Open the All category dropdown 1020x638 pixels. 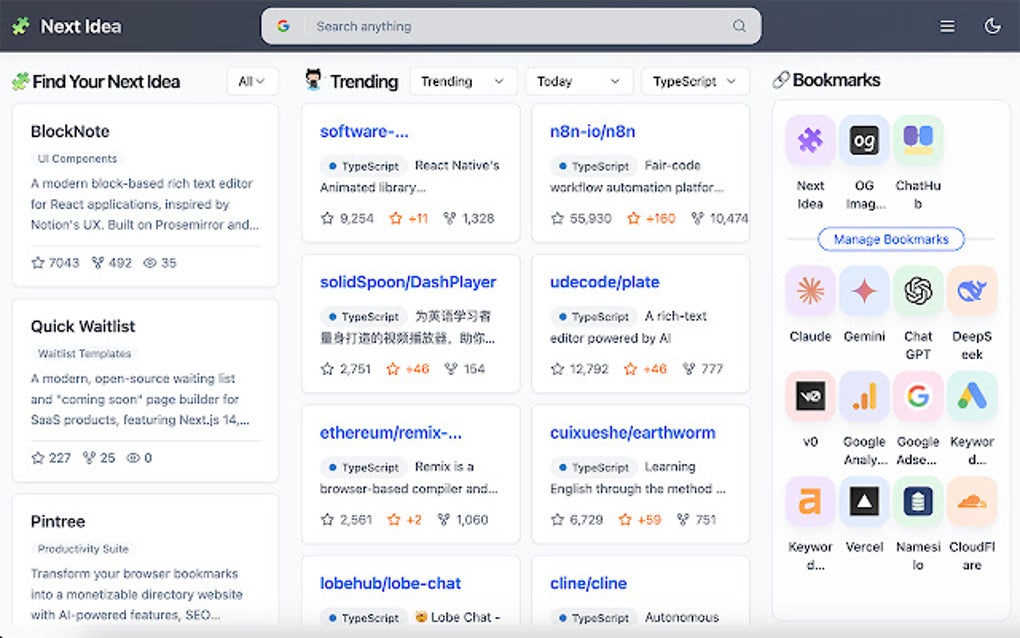pos(252,81)
